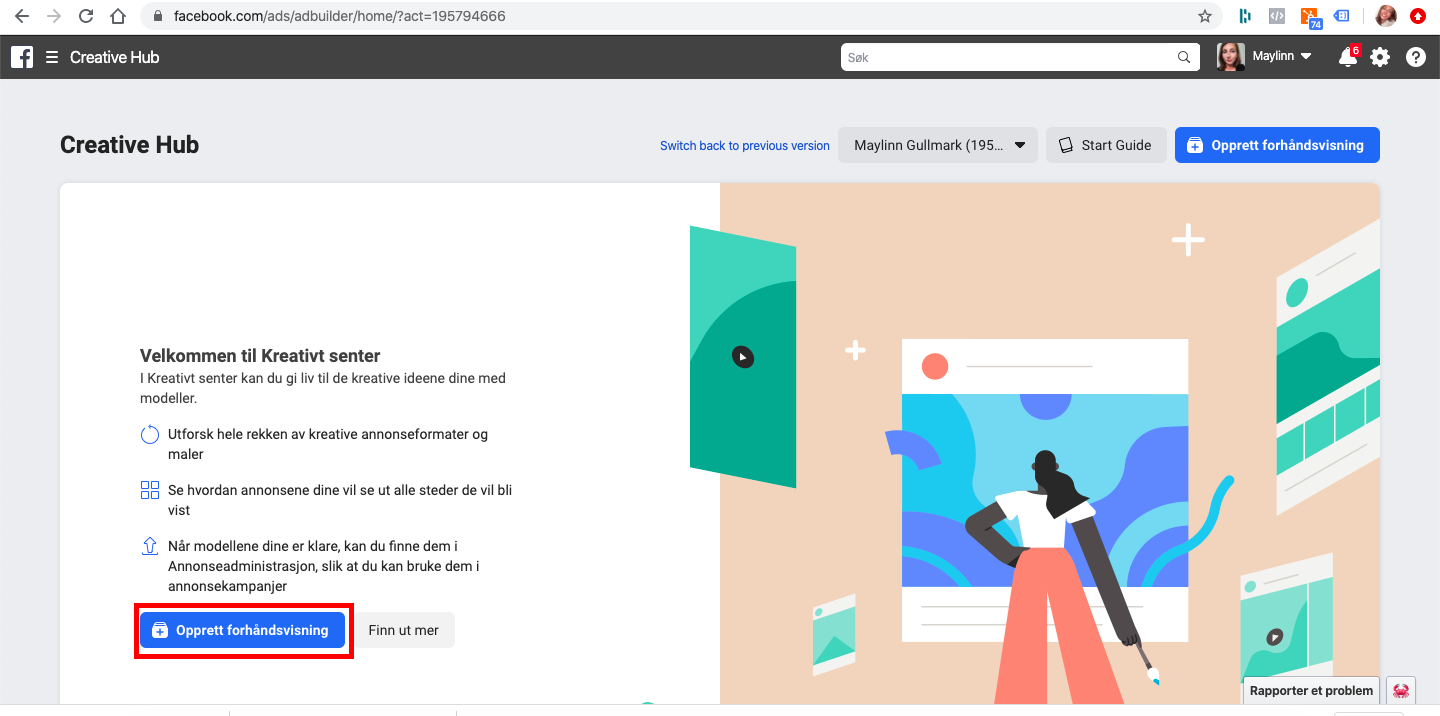1440x716 pixels.
Task: Click the Facebook logo
Action: point(22,57)
